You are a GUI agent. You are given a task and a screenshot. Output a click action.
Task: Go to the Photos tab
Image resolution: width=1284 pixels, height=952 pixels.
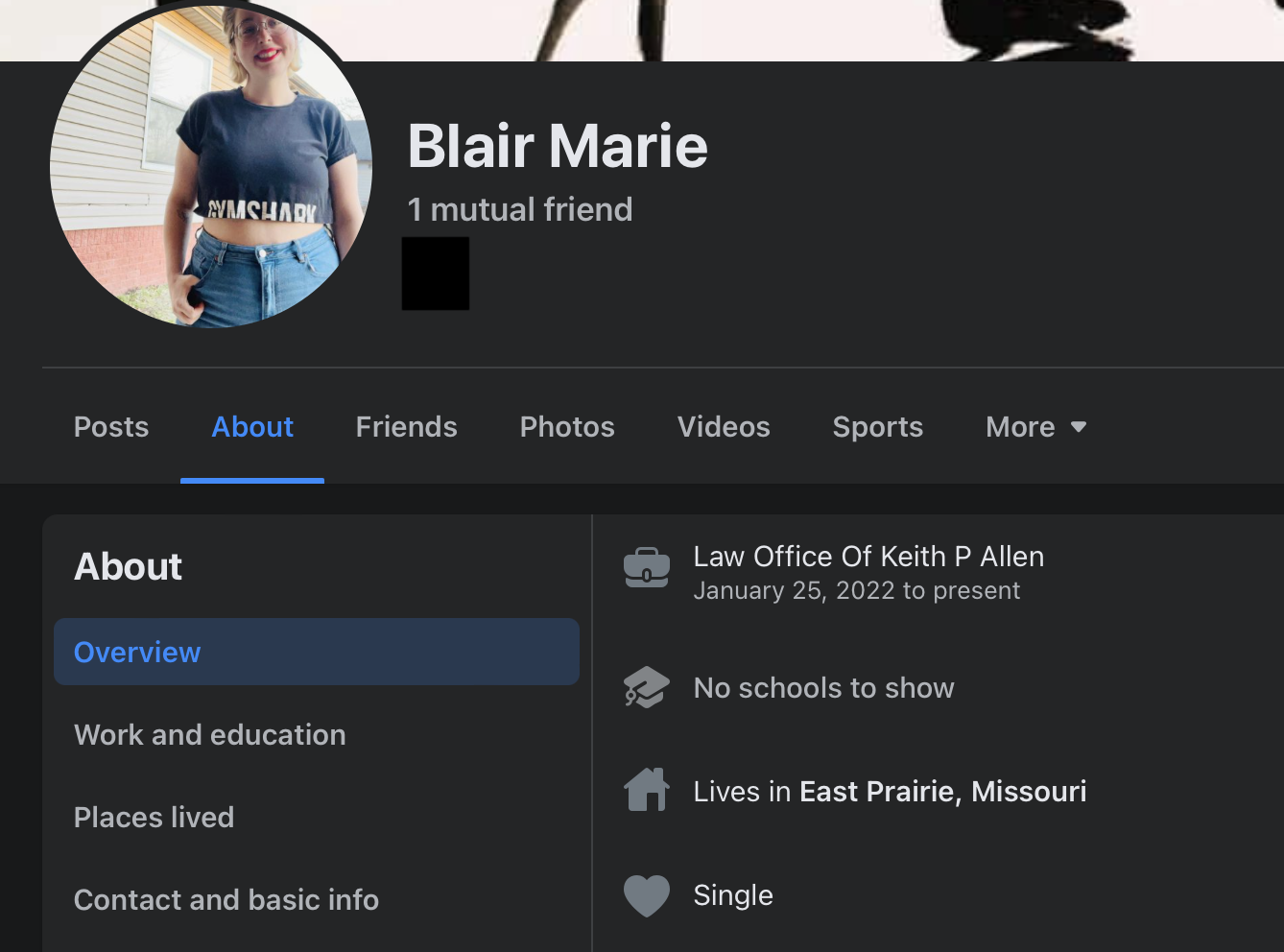[567, 427]
